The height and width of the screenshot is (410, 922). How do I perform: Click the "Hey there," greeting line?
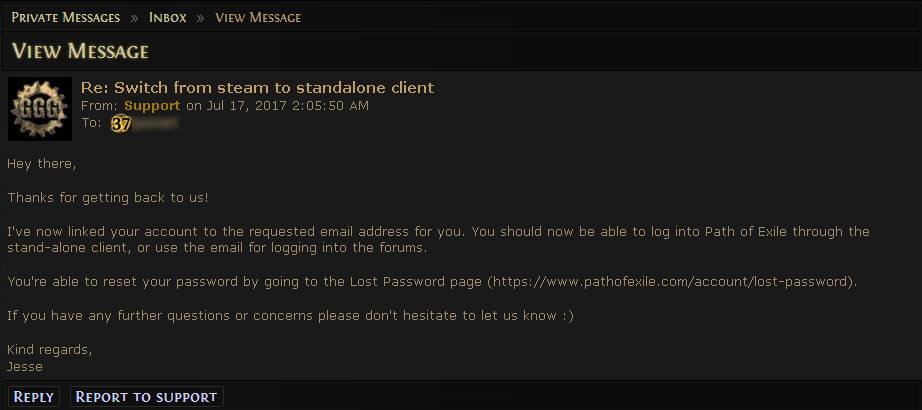click(x=41, y=163)
